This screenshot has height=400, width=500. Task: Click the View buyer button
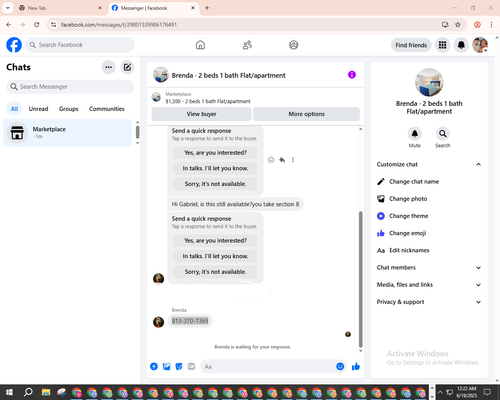201,114
